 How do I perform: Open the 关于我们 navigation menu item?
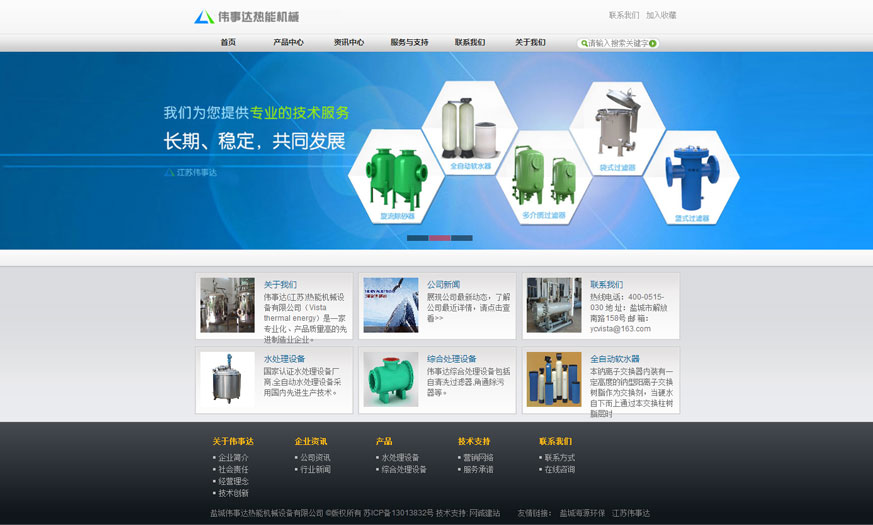pos(530,42)
